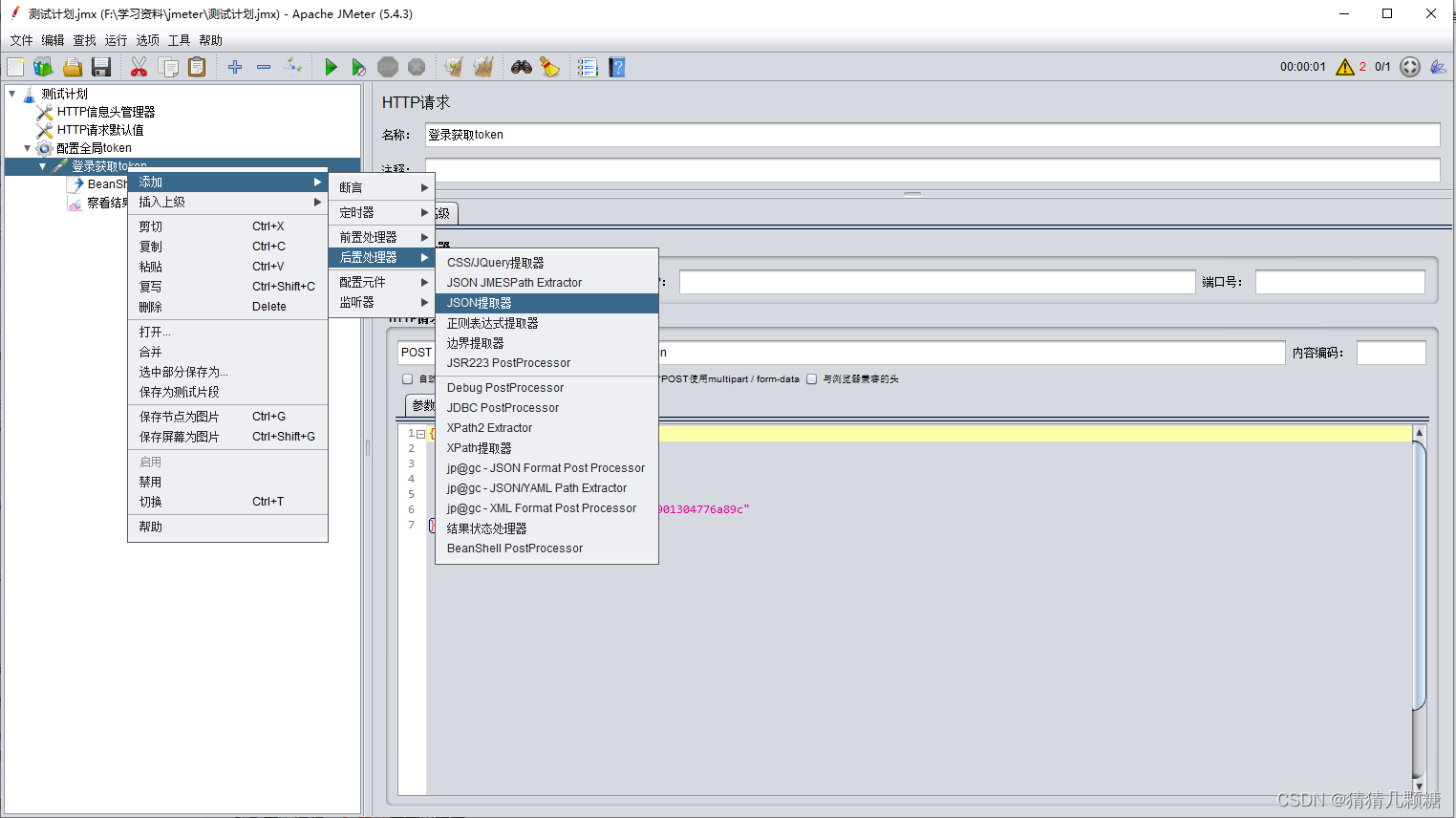Viewport: 1456px width, 818px height.
Task: Collapse the 测试计划 root node
Action: coord(11,94)
